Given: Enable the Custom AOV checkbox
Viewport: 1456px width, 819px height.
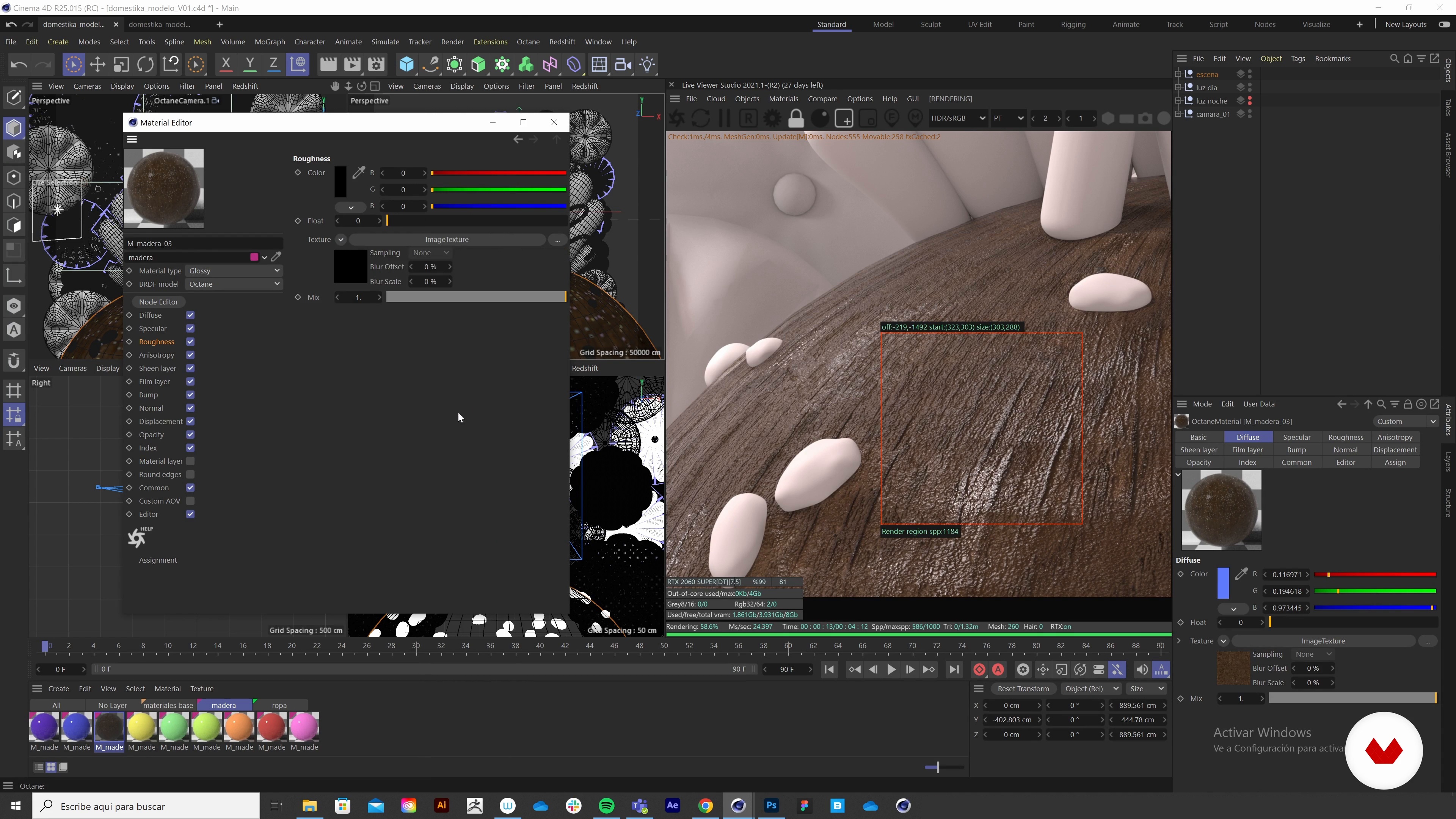Looking at the screenshot, I should click(190, 501).
